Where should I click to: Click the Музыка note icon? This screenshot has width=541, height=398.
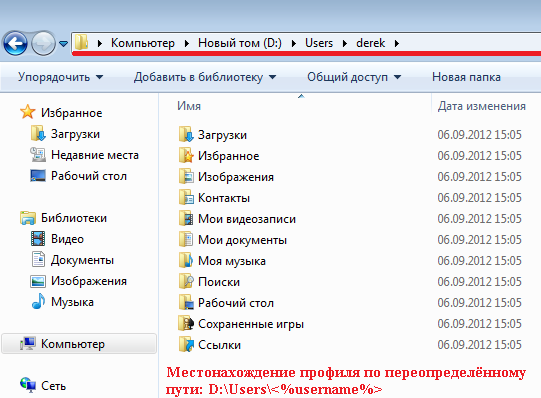click(x=38, y=301)
